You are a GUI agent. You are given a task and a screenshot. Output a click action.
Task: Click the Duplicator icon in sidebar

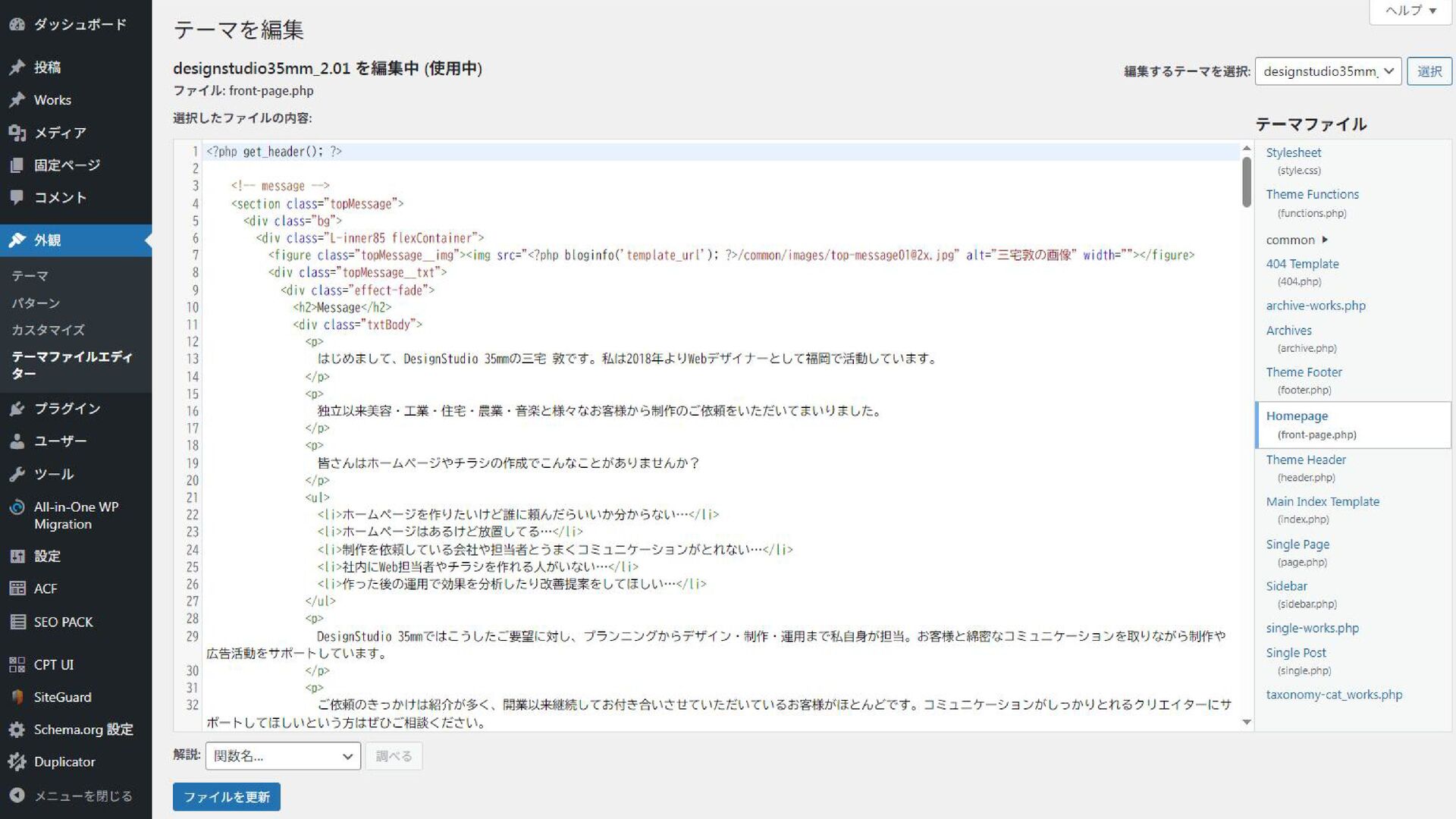pyautogui.click(x=17, y=762)
